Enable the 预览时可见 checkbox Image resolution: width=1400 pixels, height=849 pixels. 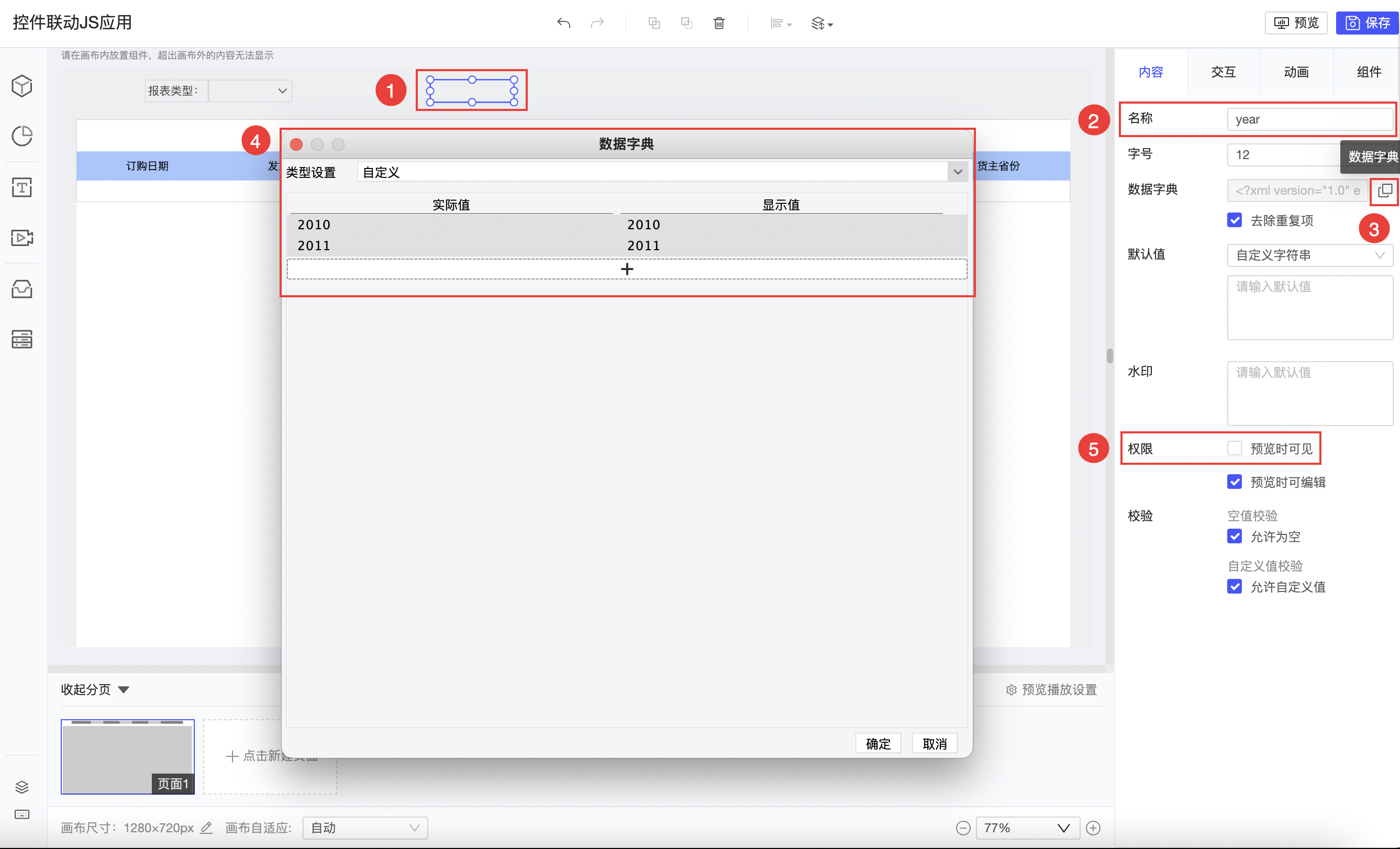pos(1234,448)
